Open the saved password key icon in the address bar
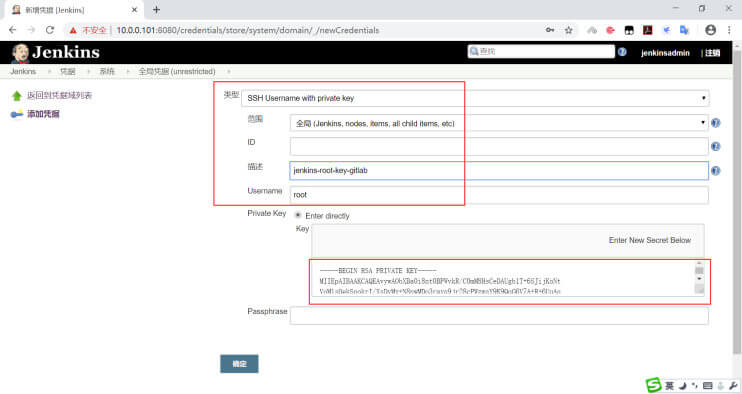The image size is (742, 394). tap(550, 30)
